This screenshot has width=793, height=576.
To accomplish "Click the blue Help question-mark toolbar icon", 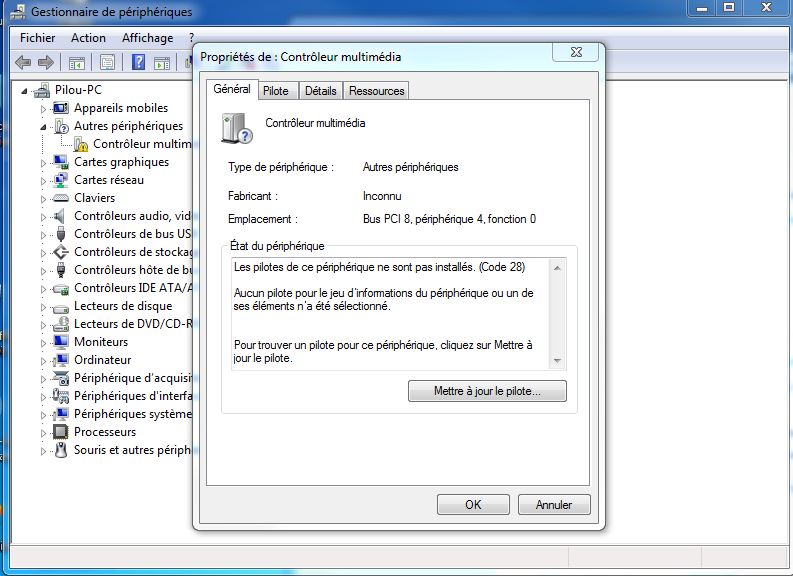I will 138,63.
